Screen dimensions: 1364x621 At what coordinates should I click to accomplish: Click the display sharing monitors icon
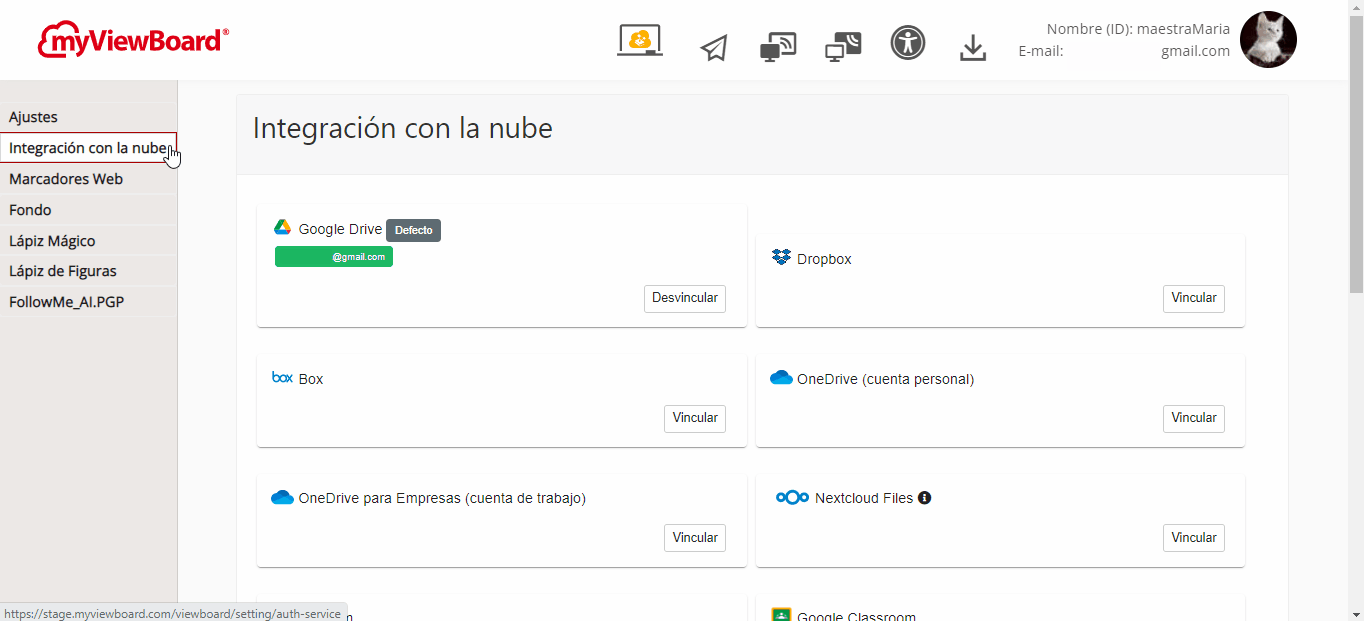[843, 47]
